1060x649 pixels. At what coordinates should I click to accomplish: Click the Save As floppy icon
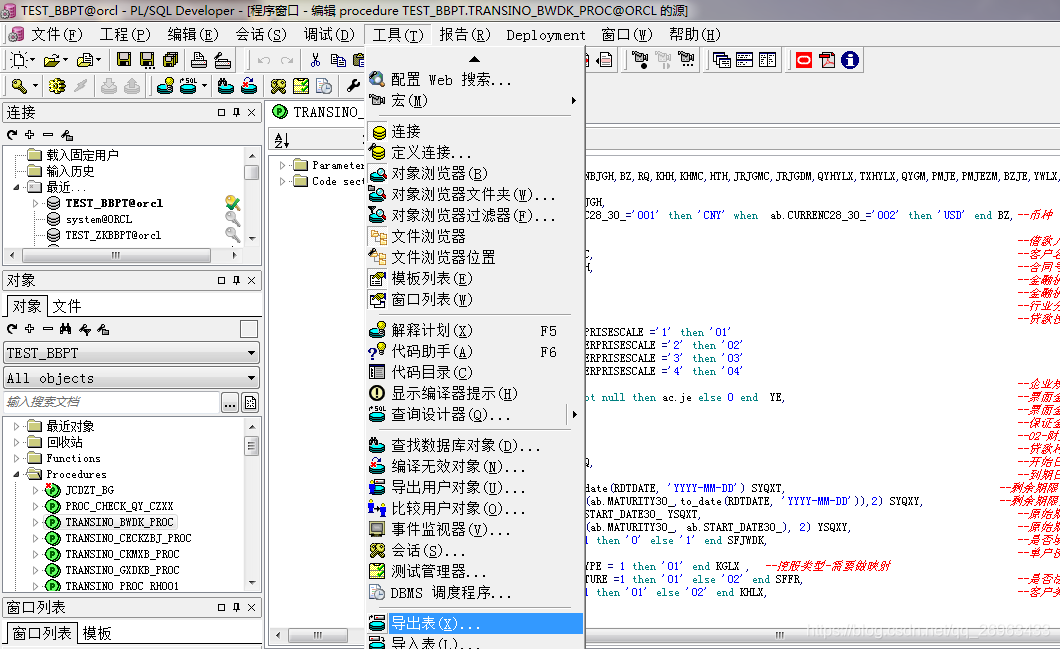pyautogui.click(x=147, y=59)
